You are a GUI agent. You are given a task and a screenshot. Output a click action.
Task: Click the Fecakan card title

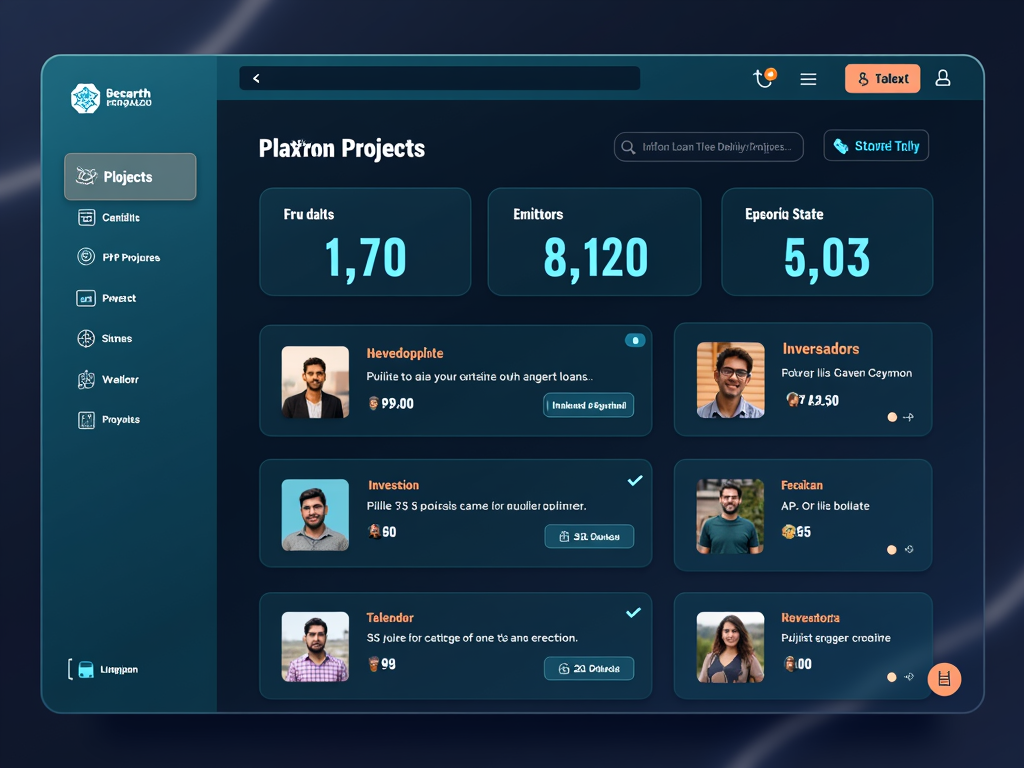tap(802, 485)
